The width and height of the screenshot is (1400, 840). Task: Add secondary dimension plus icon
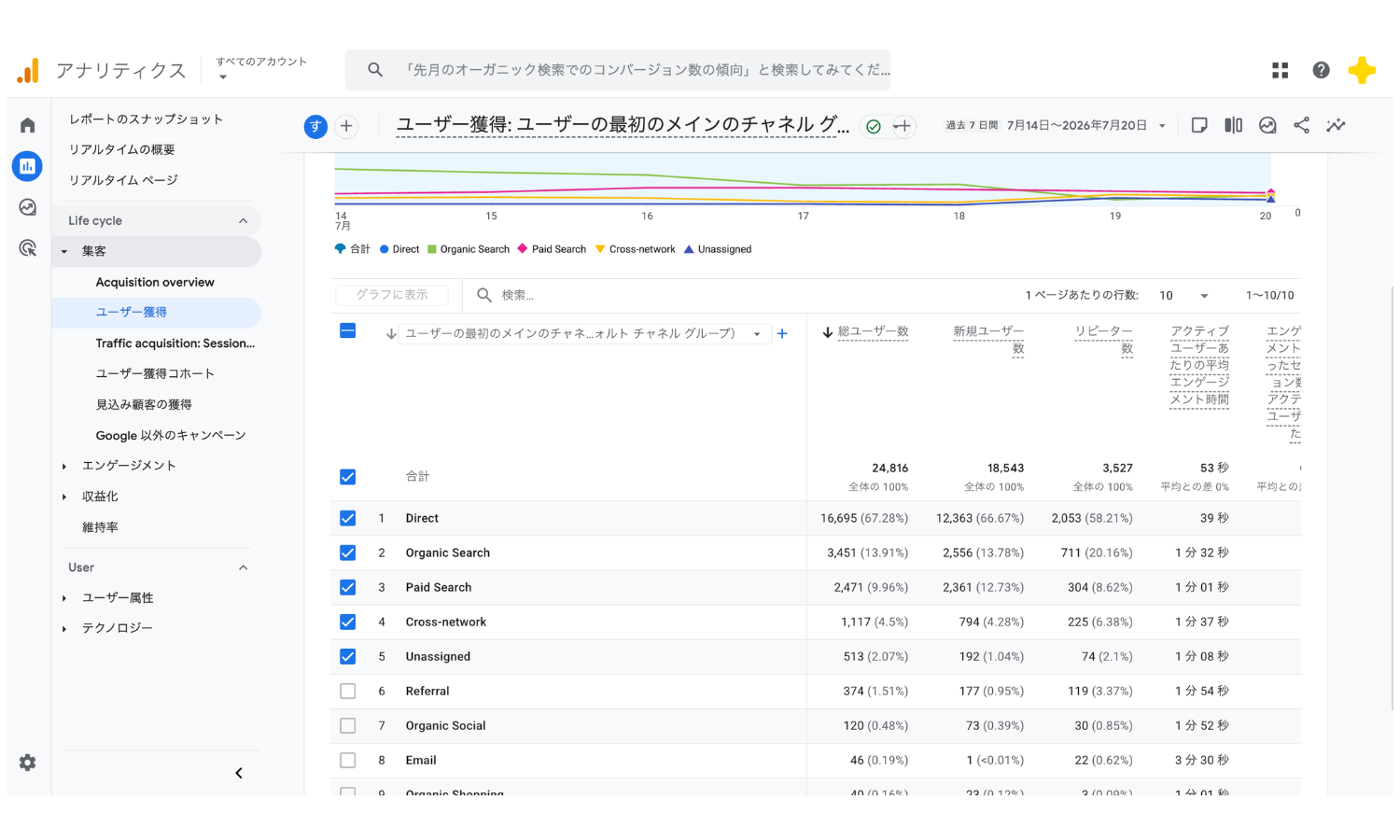tap(782, 333)
